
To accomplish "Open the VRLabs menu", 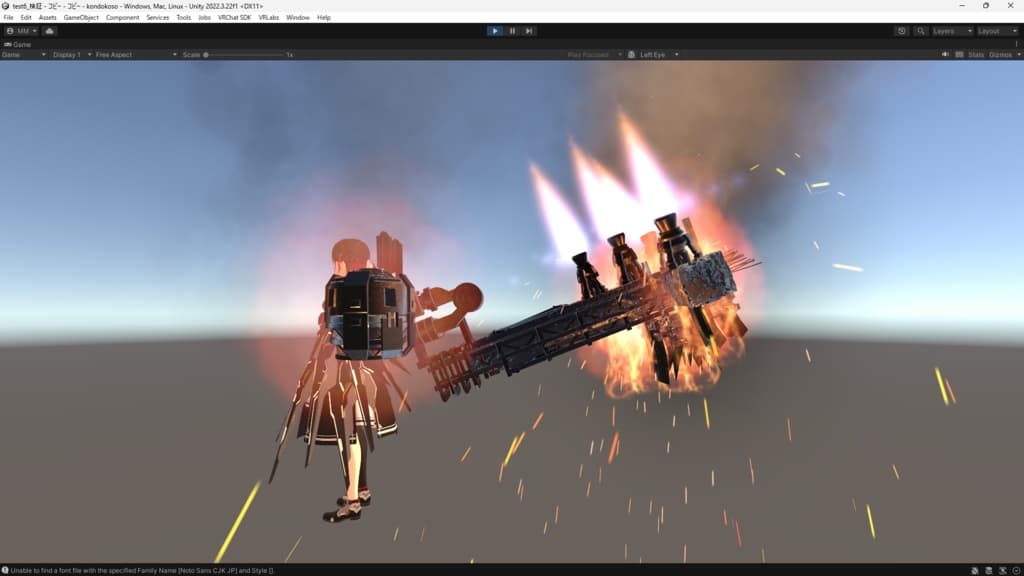I will (x=268, y=18).
